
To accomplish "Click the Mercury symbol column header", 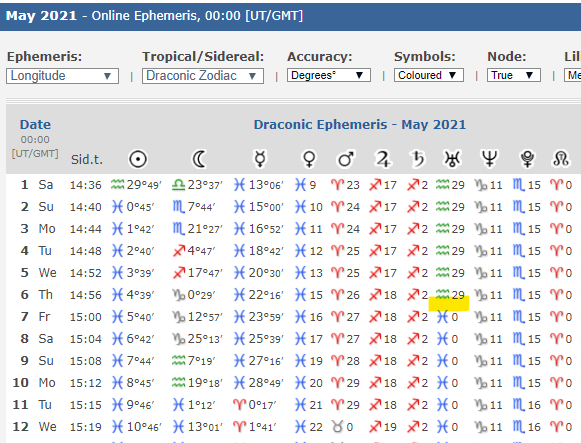I will point(260,159).
